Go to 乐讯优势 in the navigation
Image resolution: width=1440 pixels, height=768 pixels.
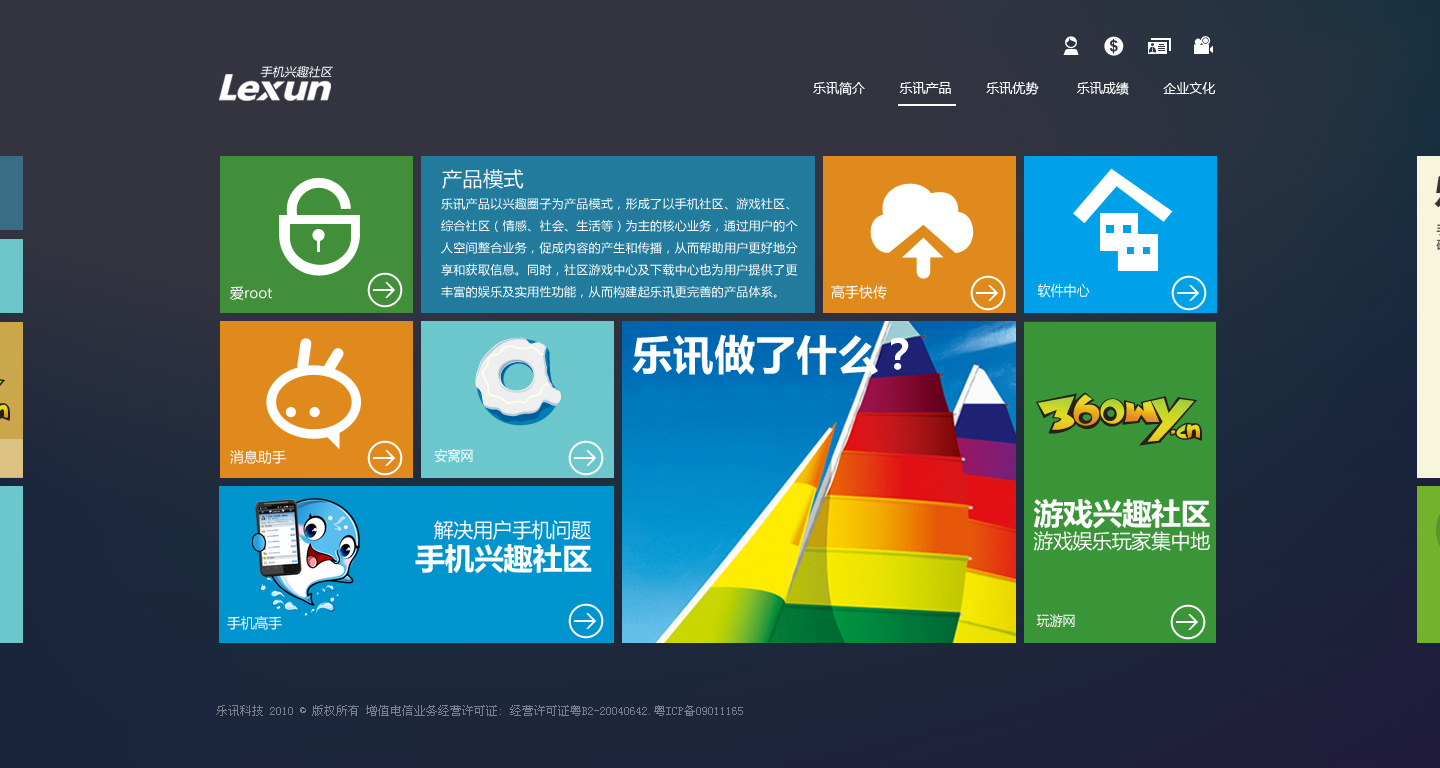click(x=1012, y=89)
